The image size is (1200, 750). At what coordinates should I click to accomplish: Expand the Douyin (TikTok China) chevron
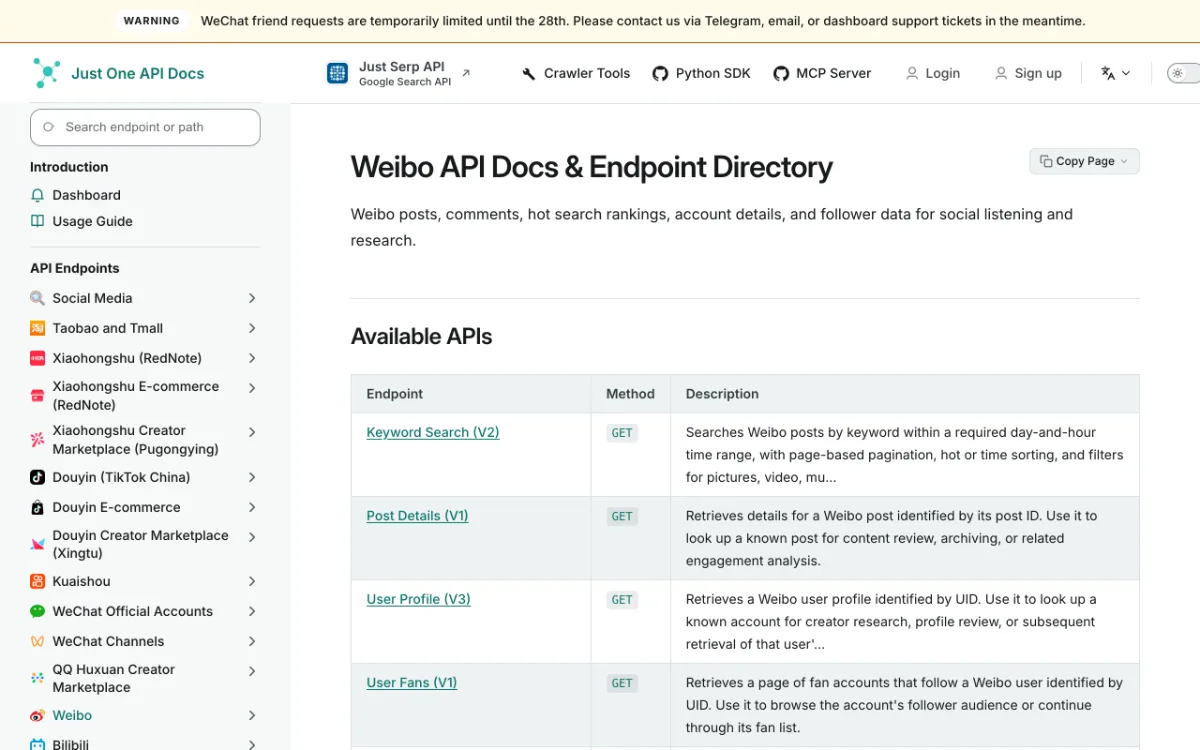[252, 477]
